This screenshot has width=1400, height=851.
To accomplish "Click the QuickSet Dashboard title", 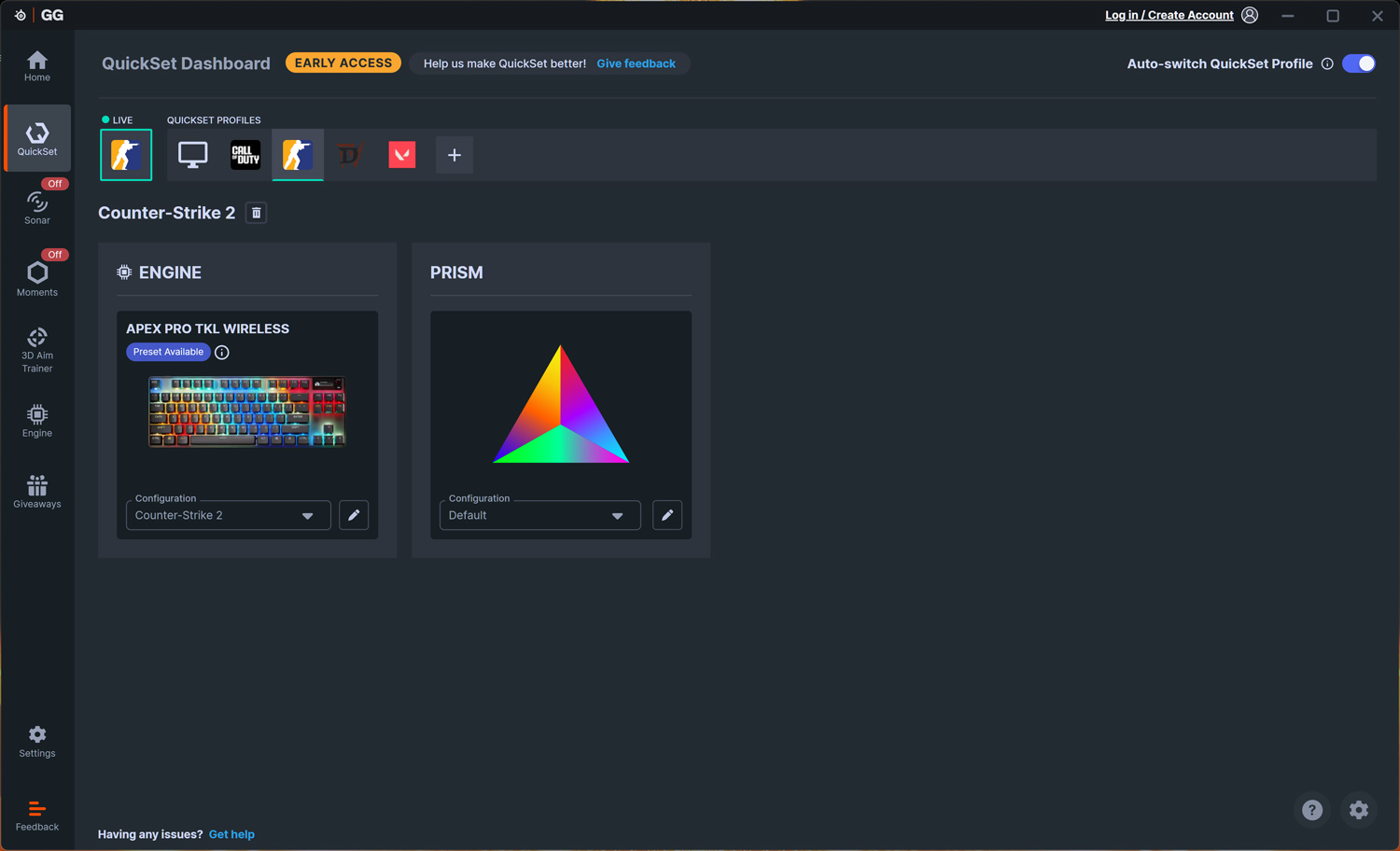I will 186,63.
